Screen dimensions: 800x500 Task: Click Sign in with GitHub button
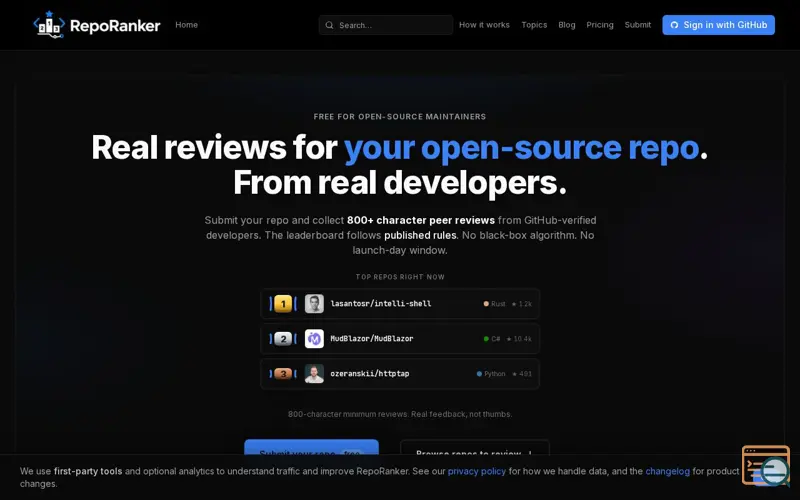718,25
